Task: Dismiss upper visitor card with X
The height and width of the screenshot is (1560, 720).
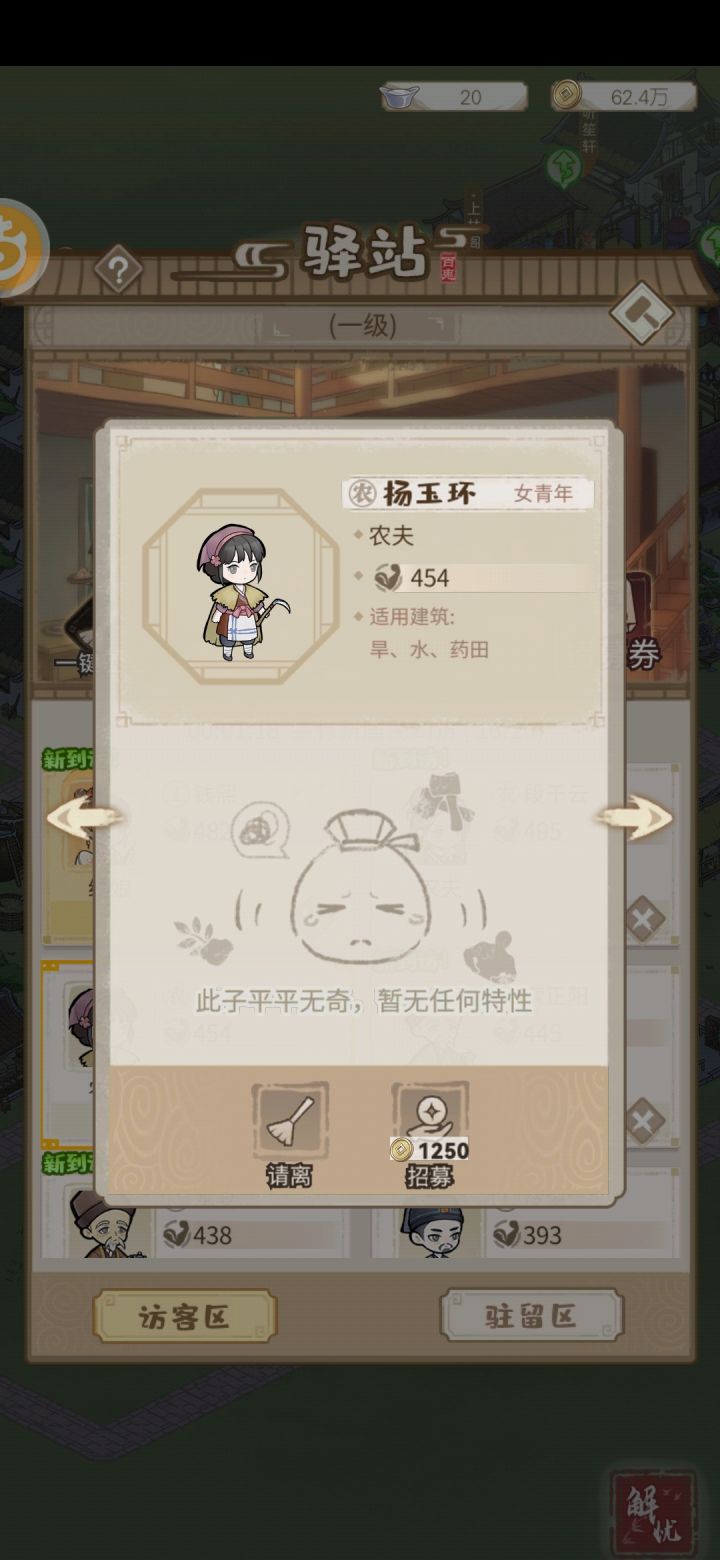Action: (x=644, y=919)
